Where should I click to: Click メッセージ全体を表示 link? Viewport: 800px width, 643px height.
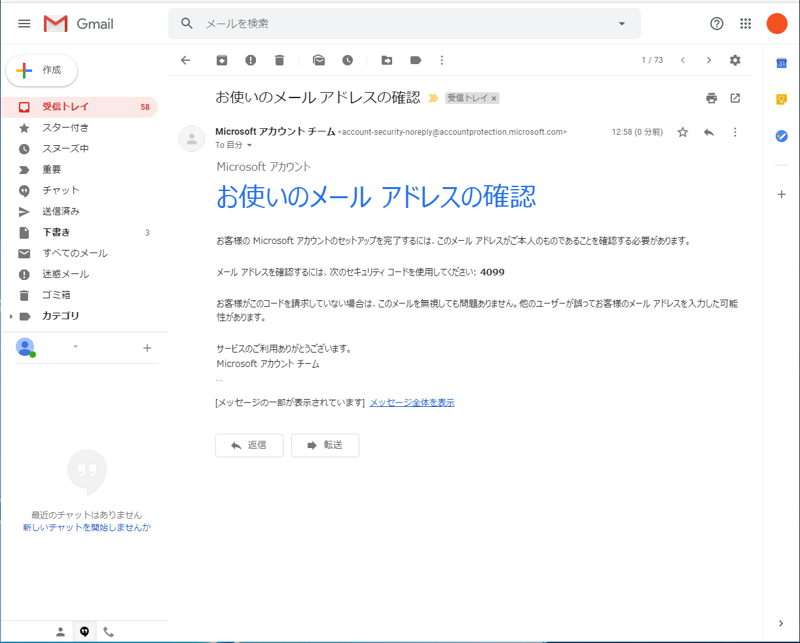click(412, 403)
